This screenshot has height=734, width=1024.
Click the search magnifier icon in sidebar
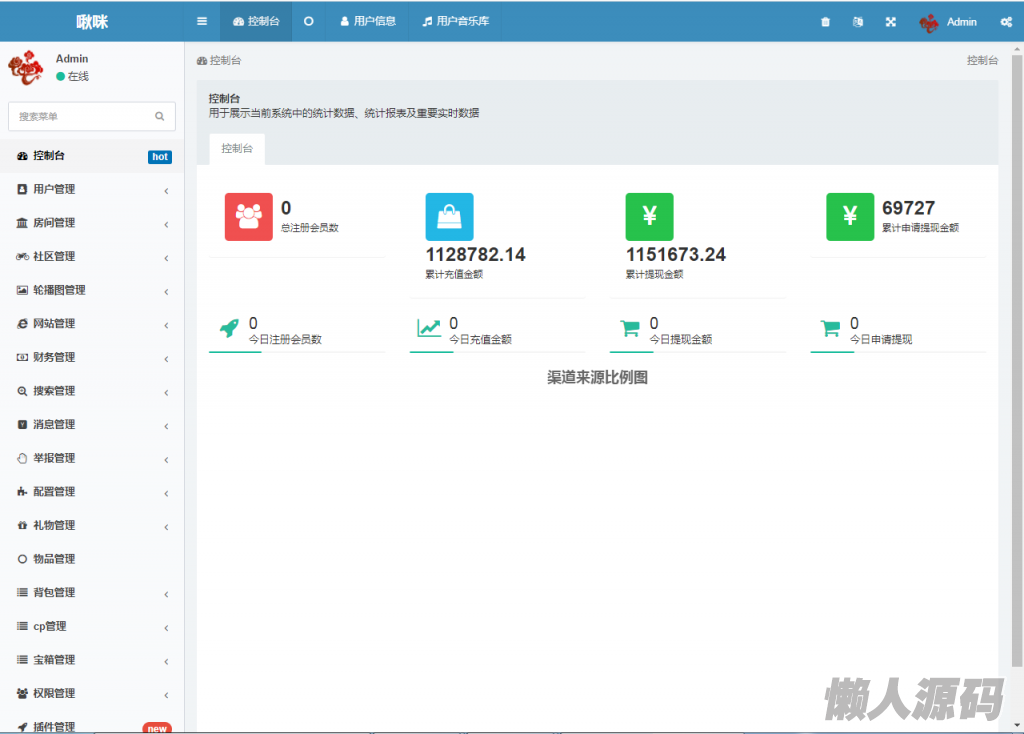pyautogui.click(x=159, y=117)
